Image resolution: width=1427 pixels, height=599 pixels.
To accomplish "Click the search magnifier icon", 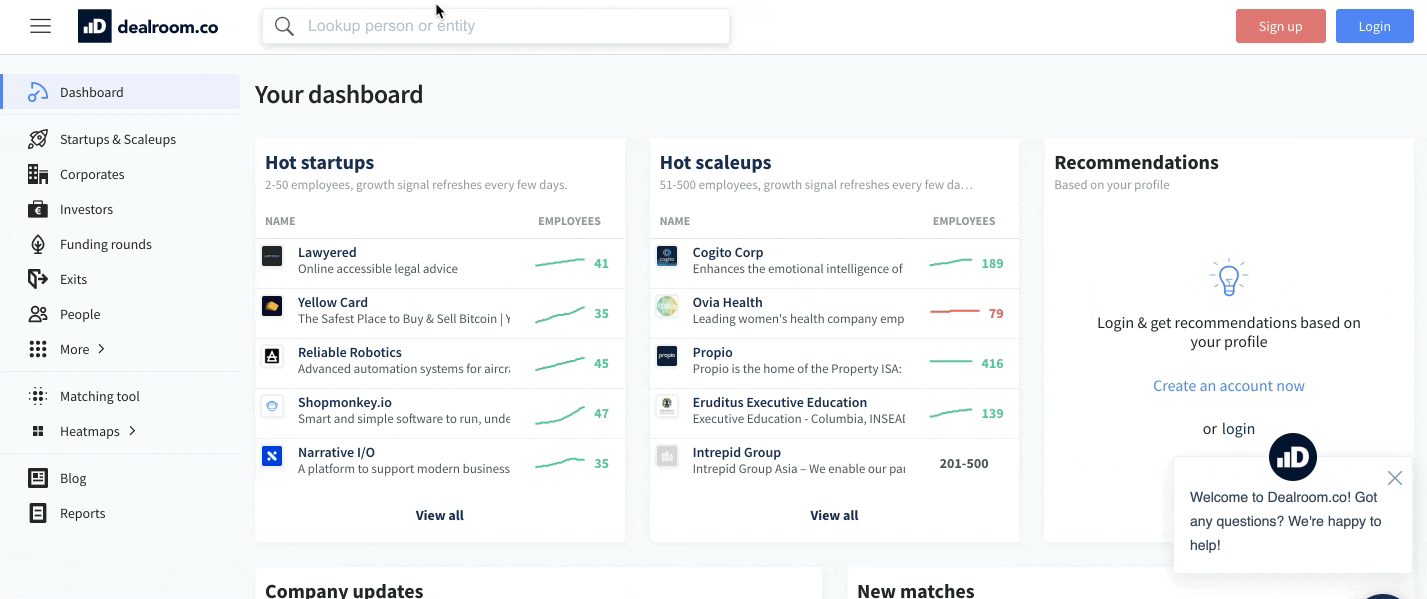I will pos(284,26).
